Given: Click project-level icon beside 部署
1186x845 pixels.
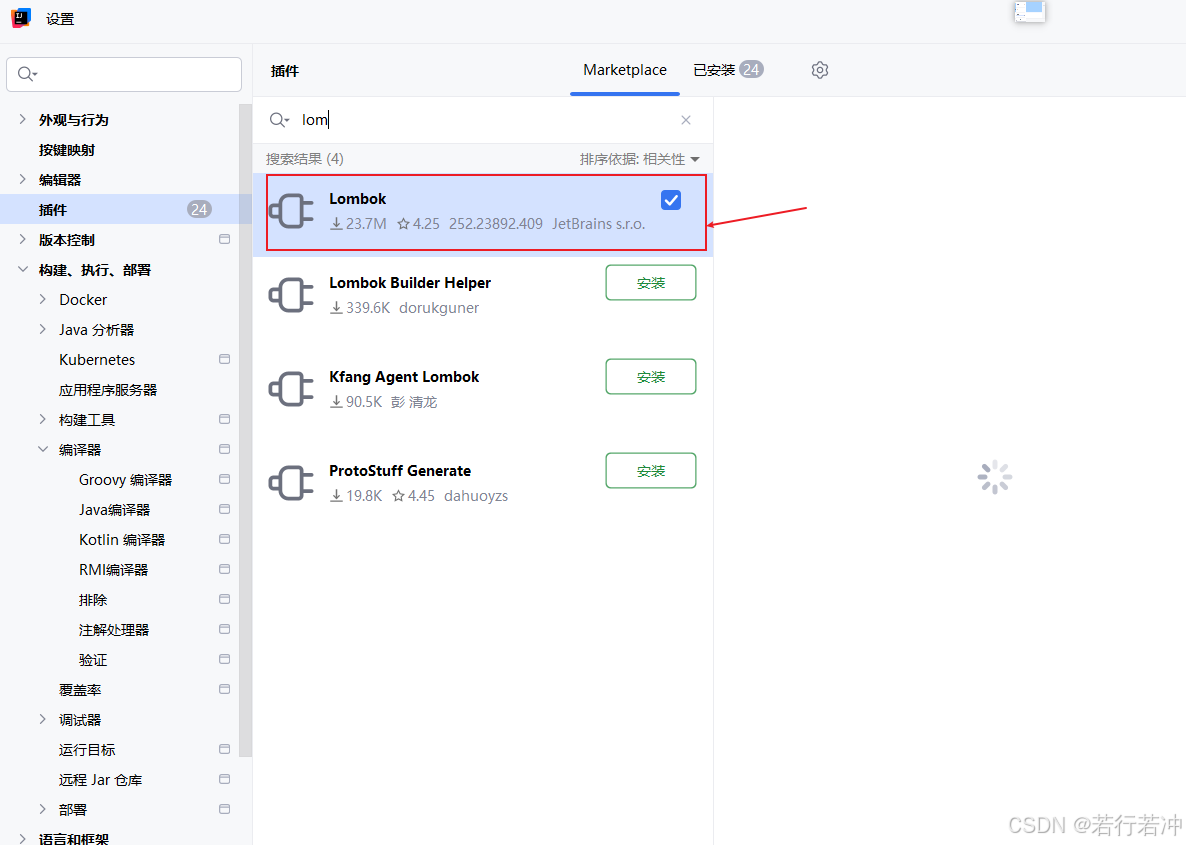Looking at the screenshot, I should (x=225, y=809).
